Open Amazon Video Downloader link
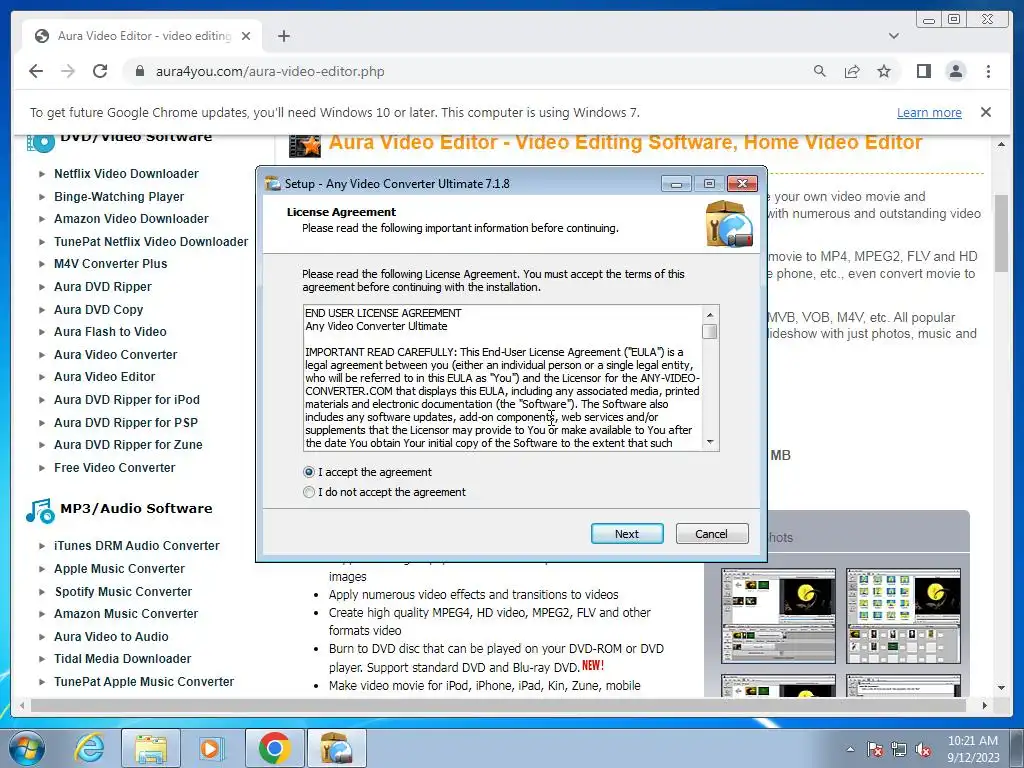This screenshot has width=1024, height=768. [131, 219]
